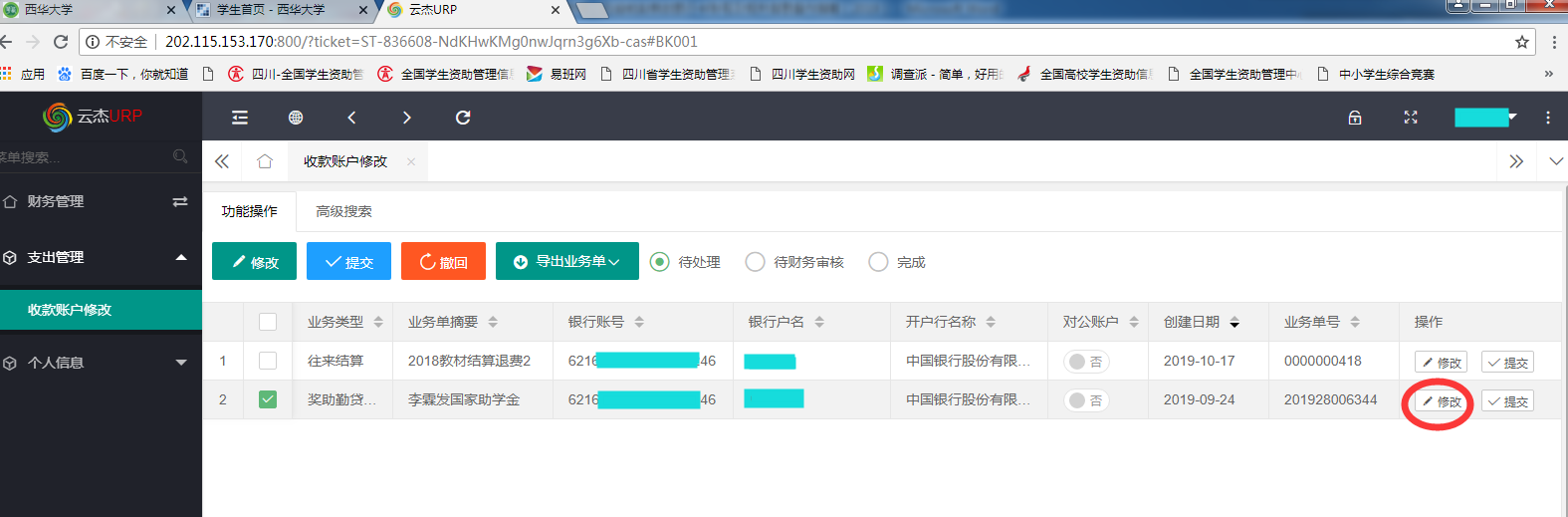
Task: Go to home tab icon
Action: point(265,161)
